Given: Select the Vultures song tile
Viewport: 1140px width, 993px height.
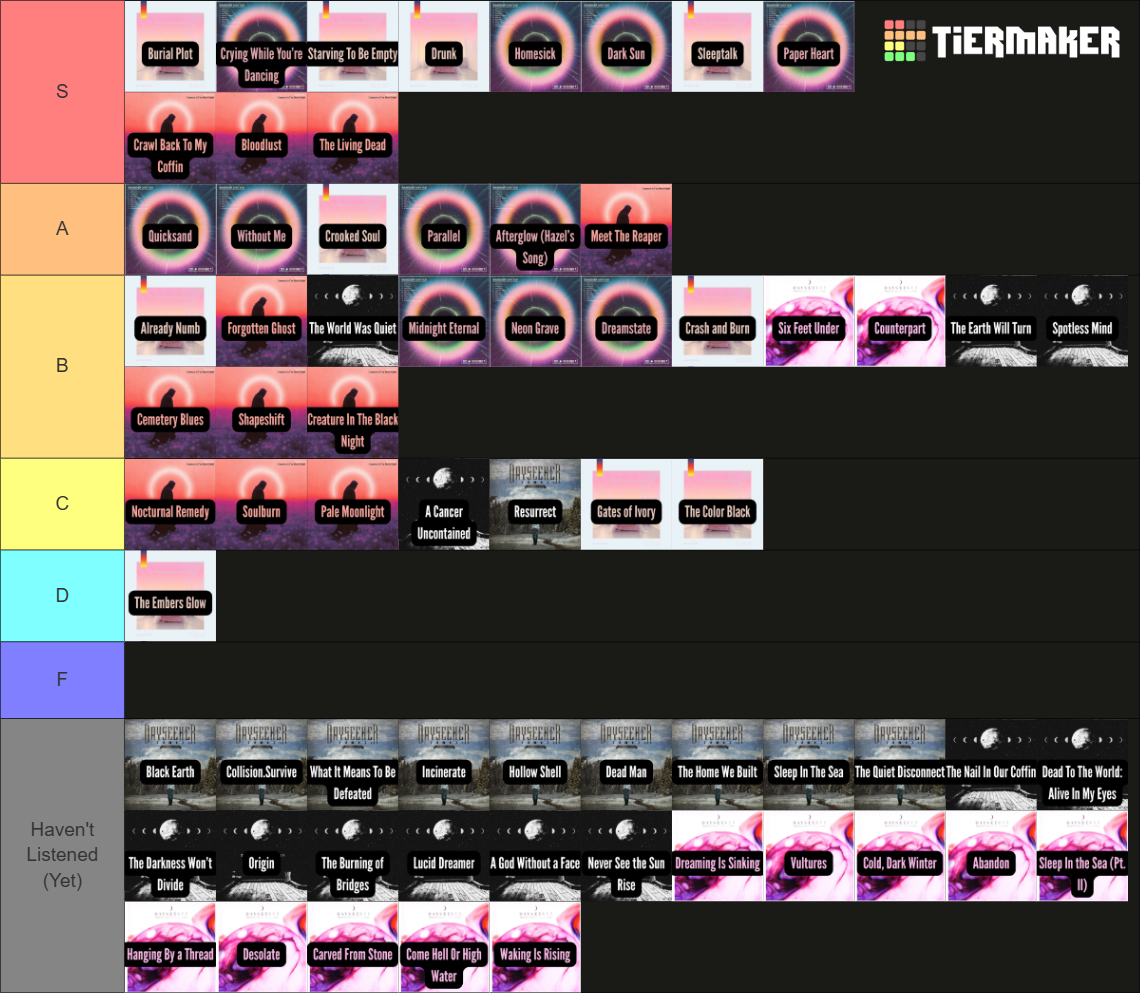Looking at the screenshot, I should (809, 857).
